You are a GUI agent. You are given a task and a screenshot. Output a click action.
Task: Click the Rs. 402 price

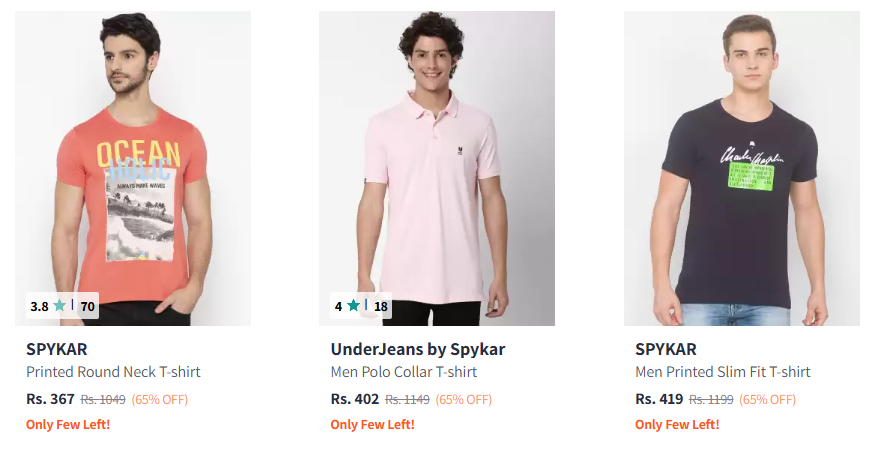(355, 399)
